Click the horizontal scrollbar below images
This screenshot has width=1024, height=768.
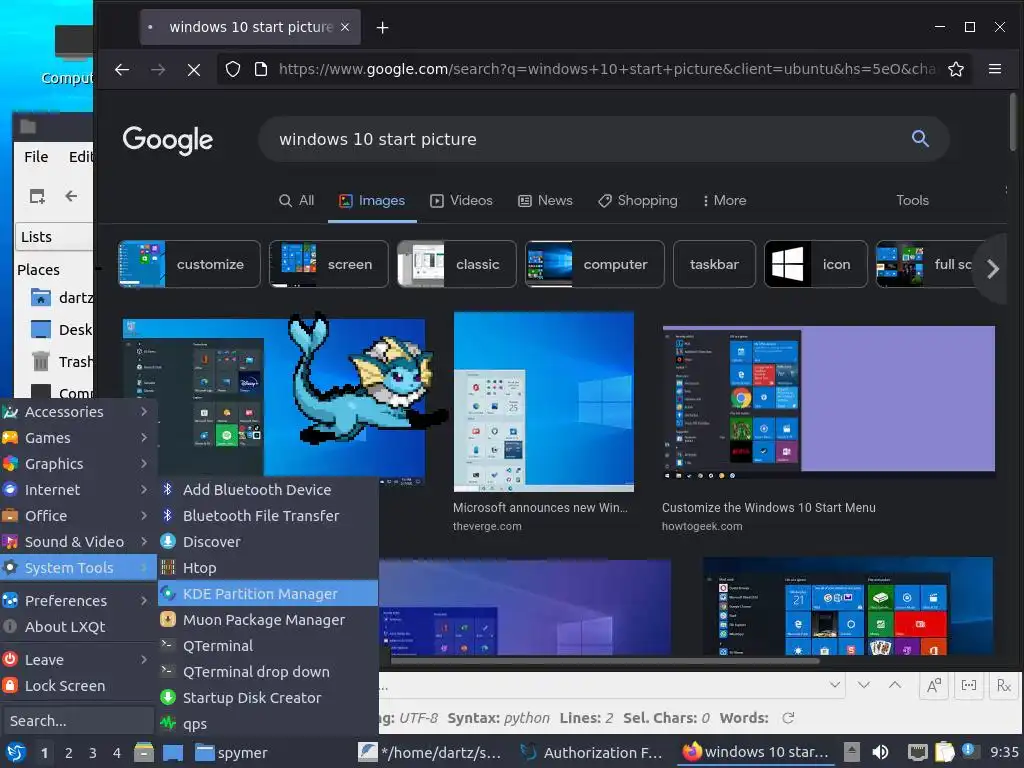[605, 661]
